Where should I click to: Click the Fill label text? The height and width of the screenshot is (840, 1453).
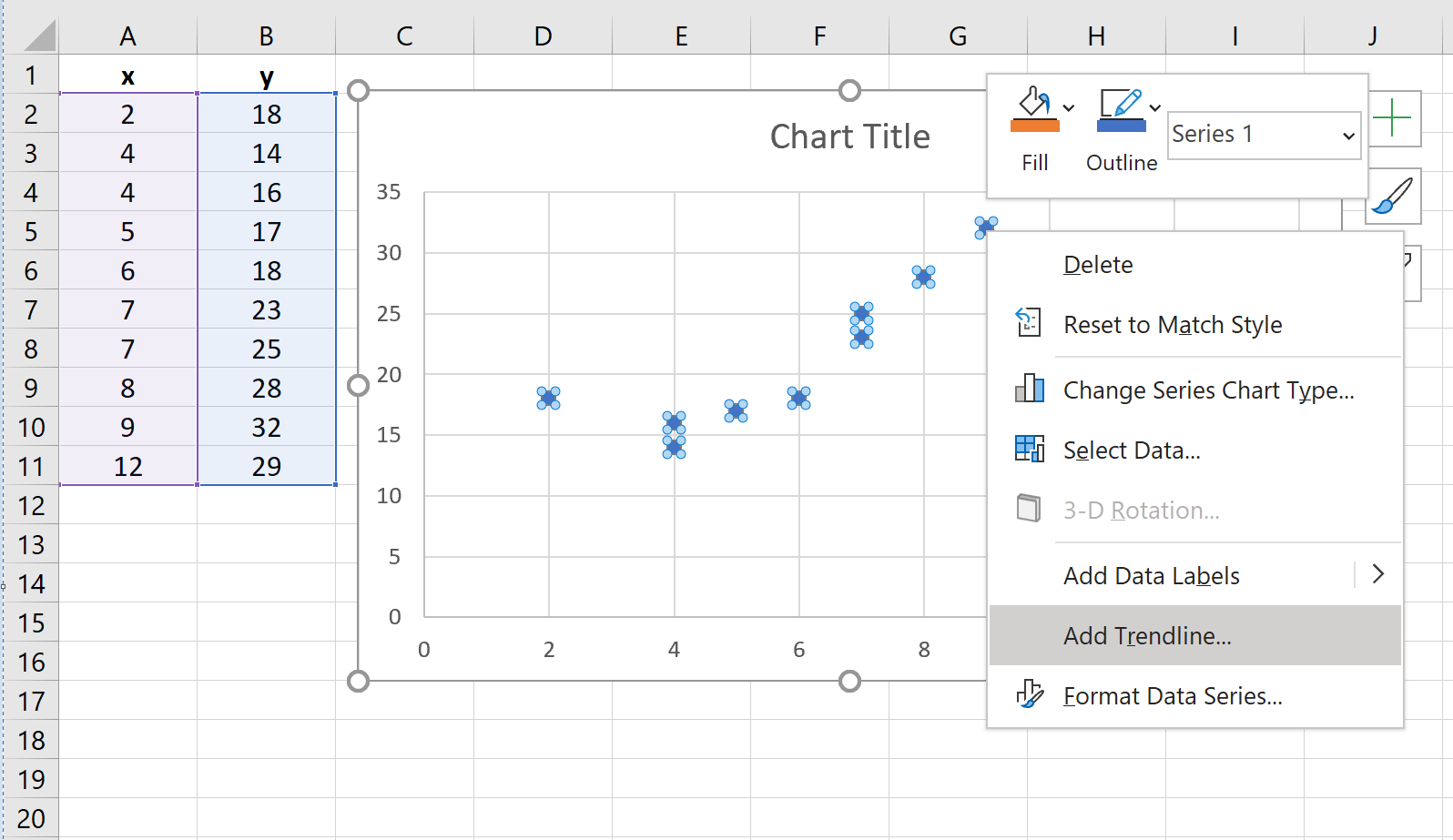click(x=1034, y=163)
